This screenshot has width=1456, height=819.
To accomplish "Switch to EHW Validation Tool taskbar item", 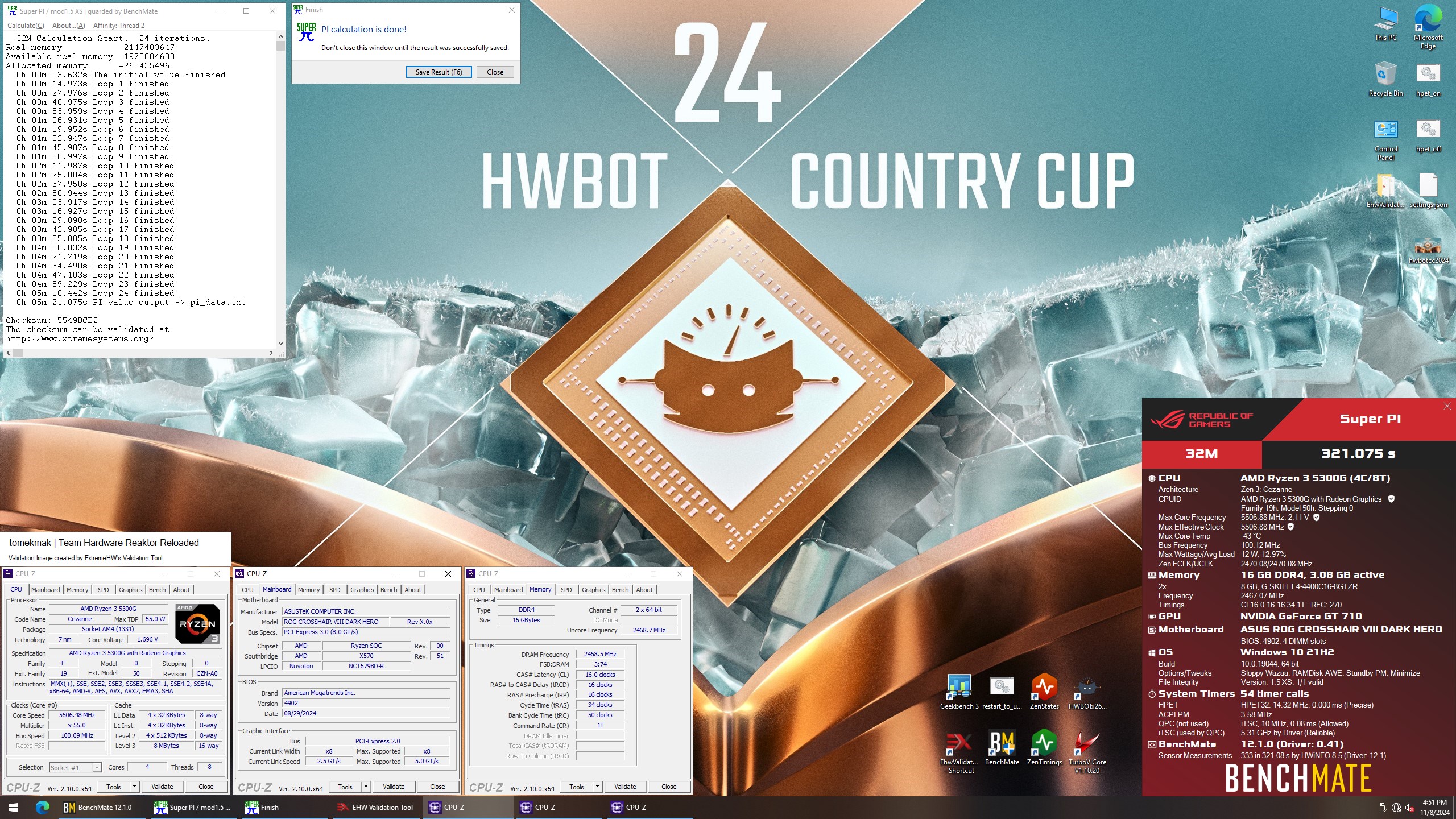I will click(x=375, y=807).
